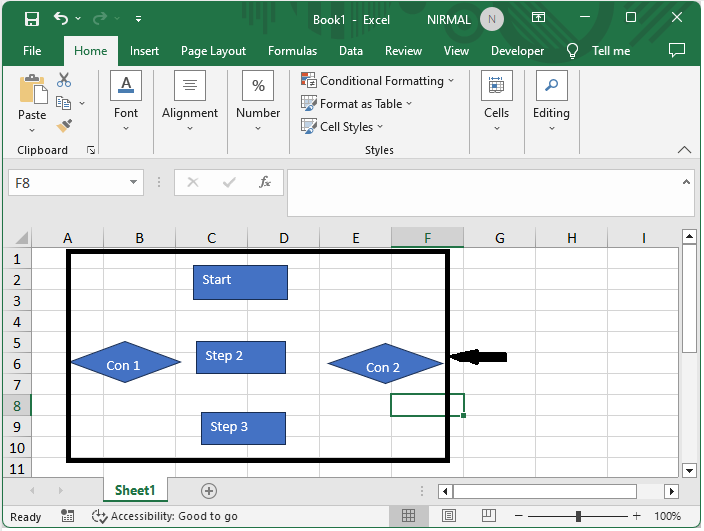Open the Name Box dropdown arrow

133,182
